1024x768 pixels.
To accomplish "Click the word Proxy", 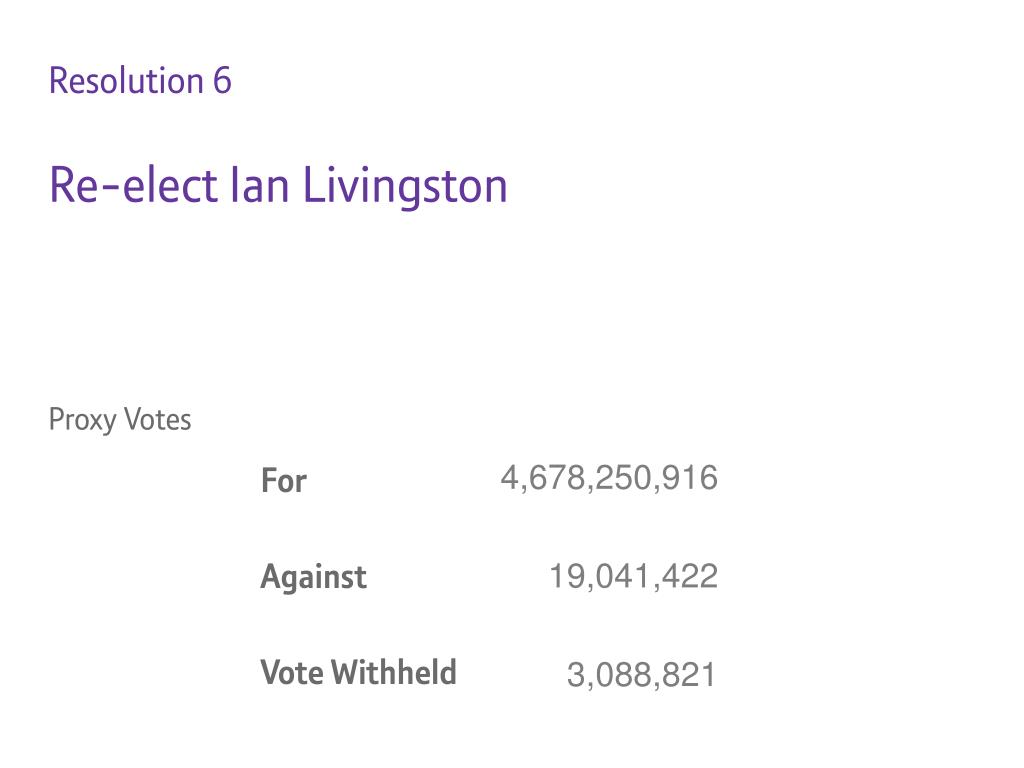I will click(82, 421).
